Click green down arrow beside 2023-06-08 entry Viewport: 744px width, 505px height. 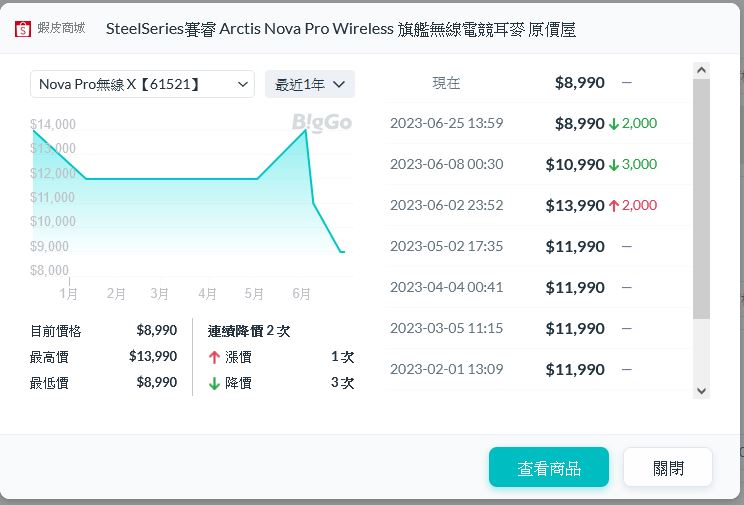tap(614, 165)
